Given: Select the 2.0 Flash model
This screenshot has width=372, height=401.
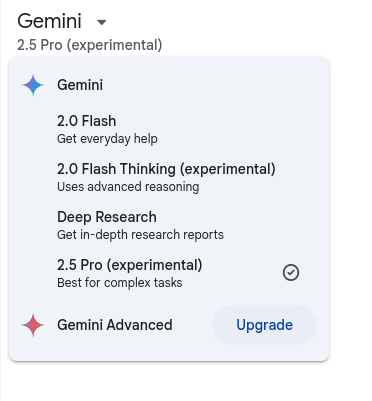Looking at the screenshot, I should click(x=169, y=129).
